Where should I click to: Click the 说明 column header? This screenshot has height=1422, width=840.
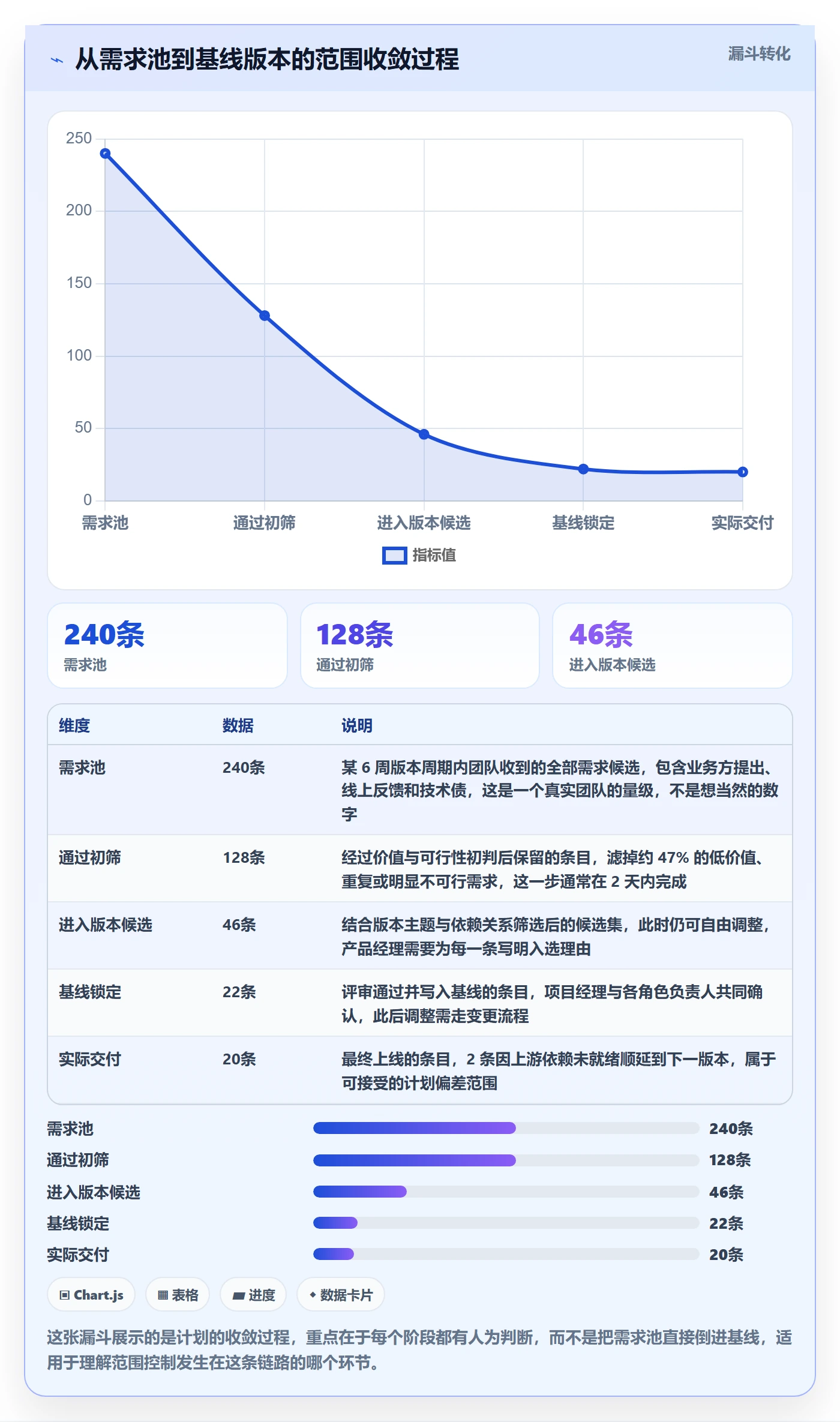tap(357, 725)
